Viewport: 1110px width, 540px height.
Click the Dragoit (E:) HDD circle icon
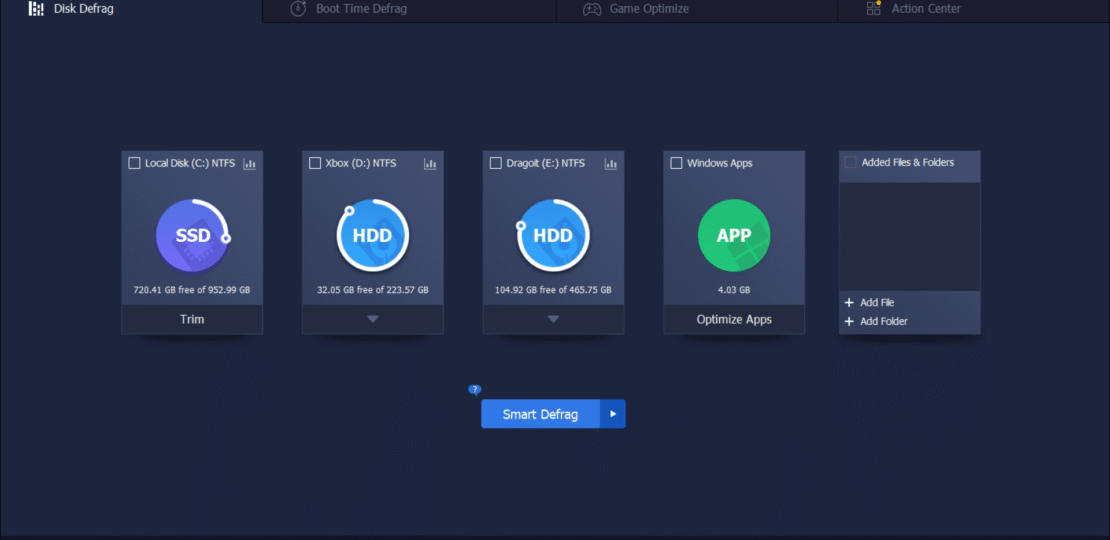(553, 236)
